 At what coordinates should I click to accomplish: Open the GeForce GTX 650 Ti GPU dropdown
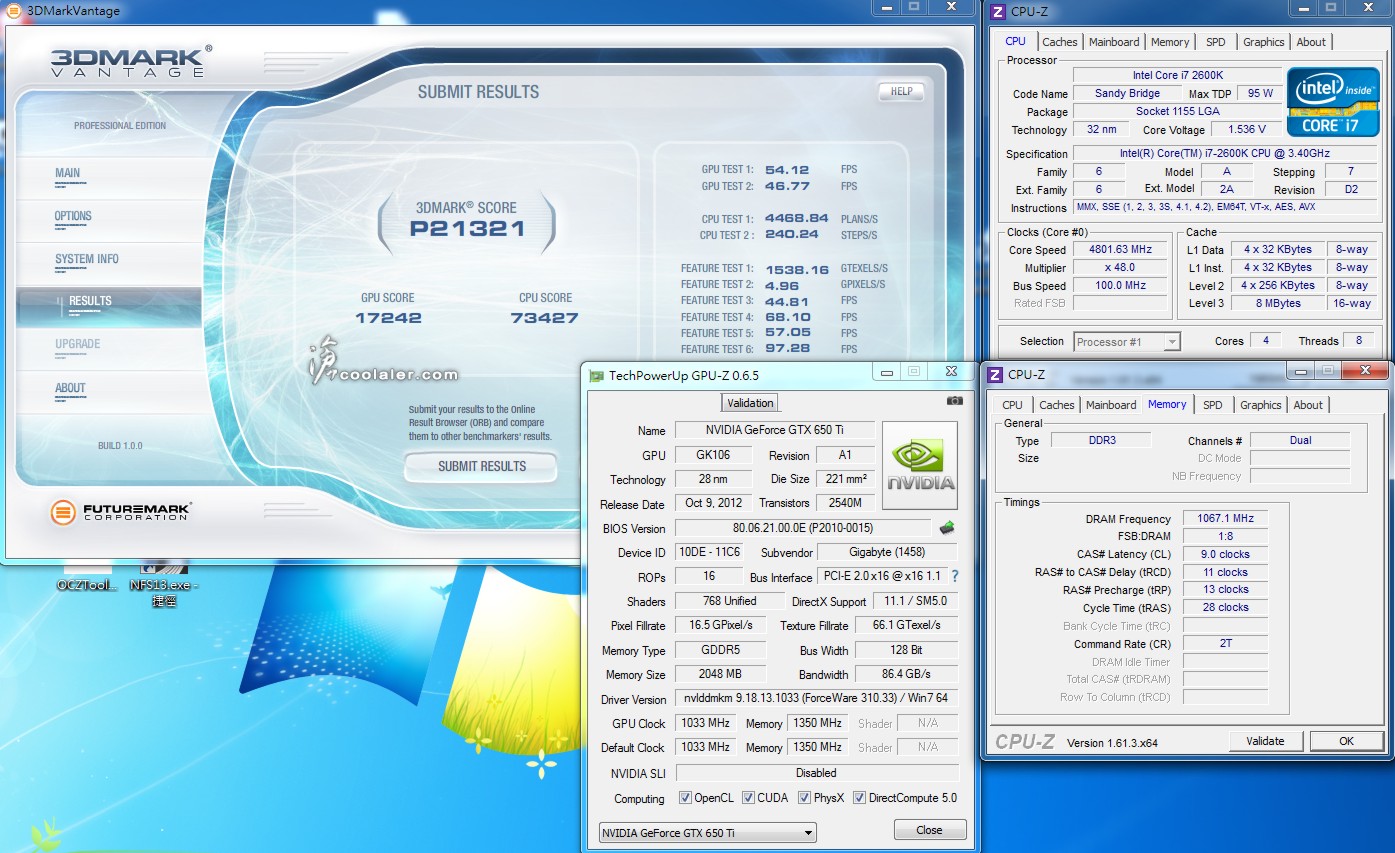(x=708, y=833)
